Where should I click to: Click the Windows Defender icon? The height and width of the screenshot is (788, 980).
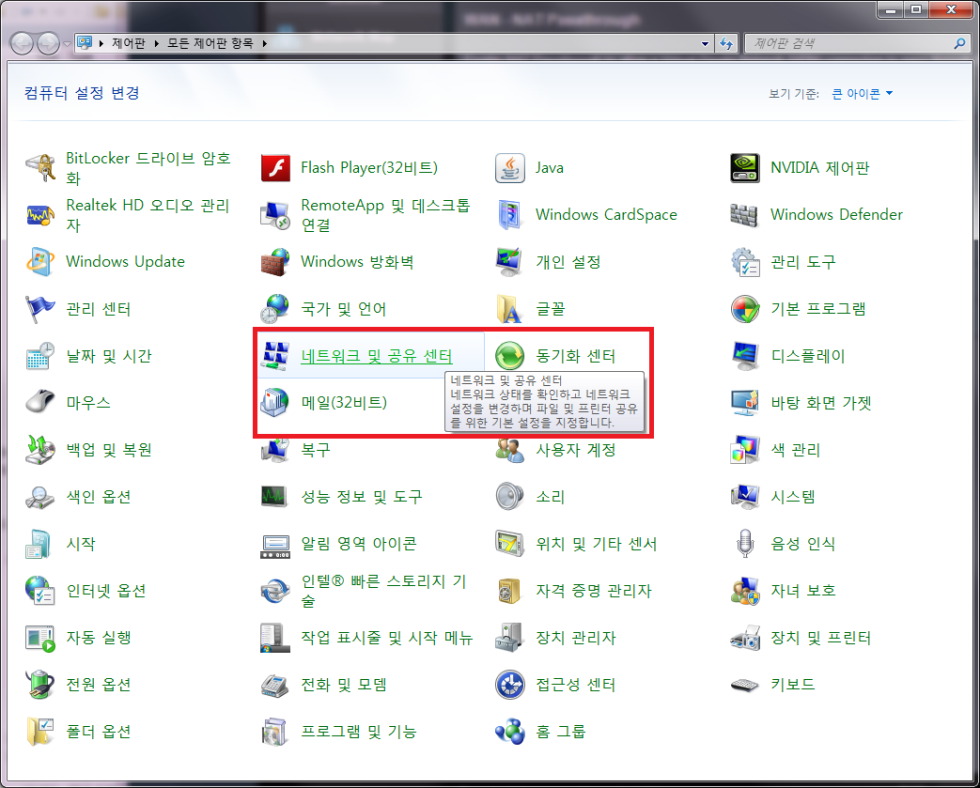pyautogui.click(x=745, y=215)
